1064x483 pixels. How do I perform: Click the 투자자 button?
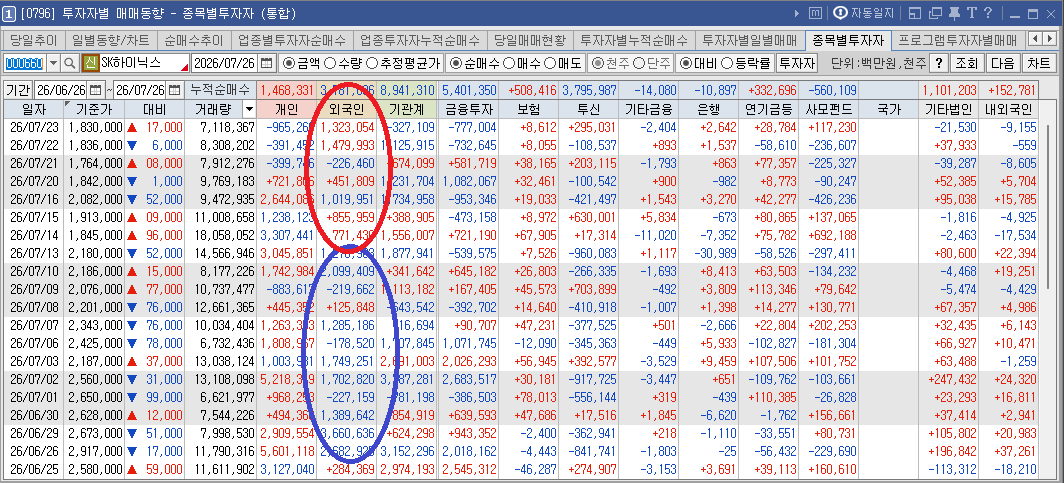[x=796, y=63]
